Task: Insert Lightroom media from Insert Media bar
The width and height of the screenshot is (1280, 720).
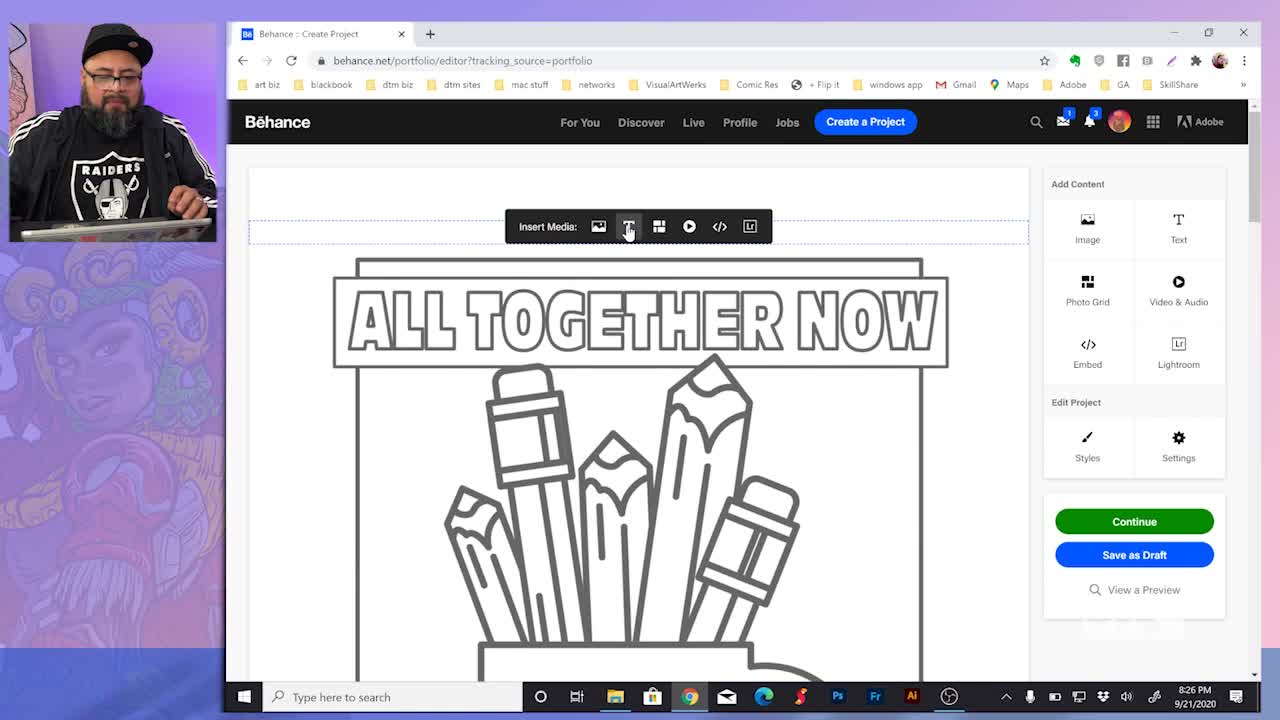Action: pyautogui.click(x=750, y=226)
